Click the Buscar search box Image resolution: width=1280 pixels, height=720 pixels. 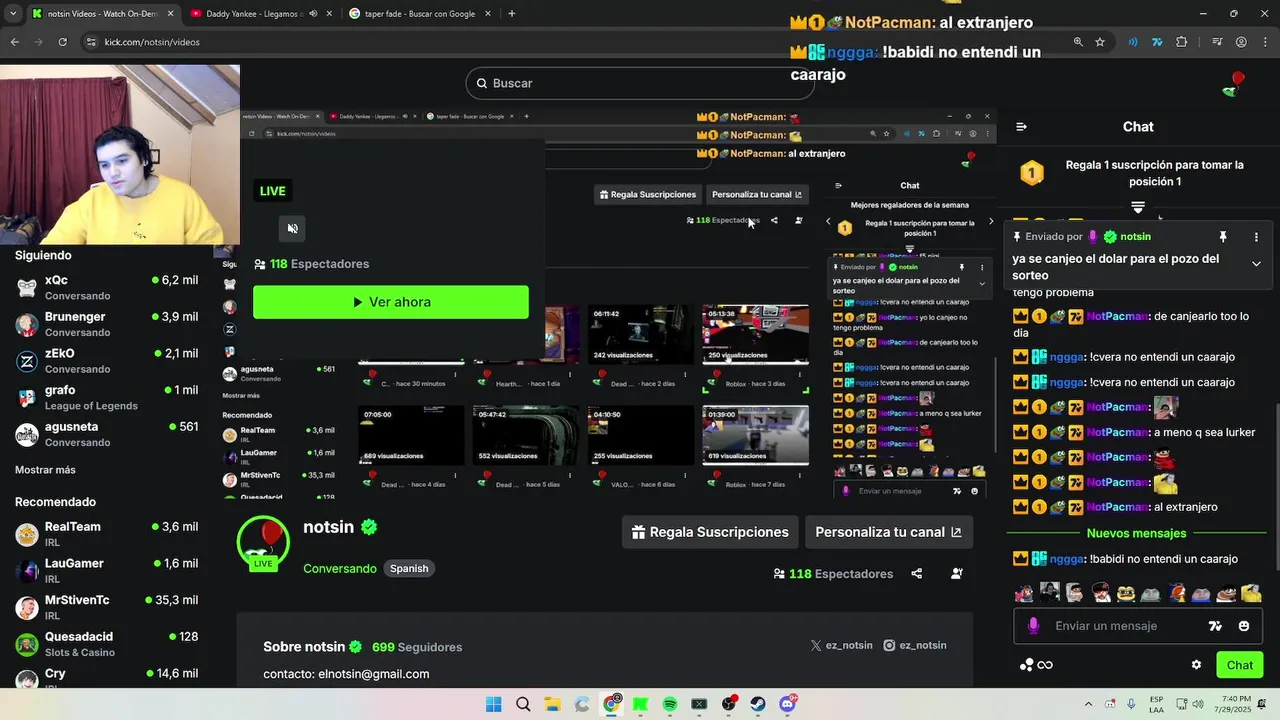(x=640, y=83)
